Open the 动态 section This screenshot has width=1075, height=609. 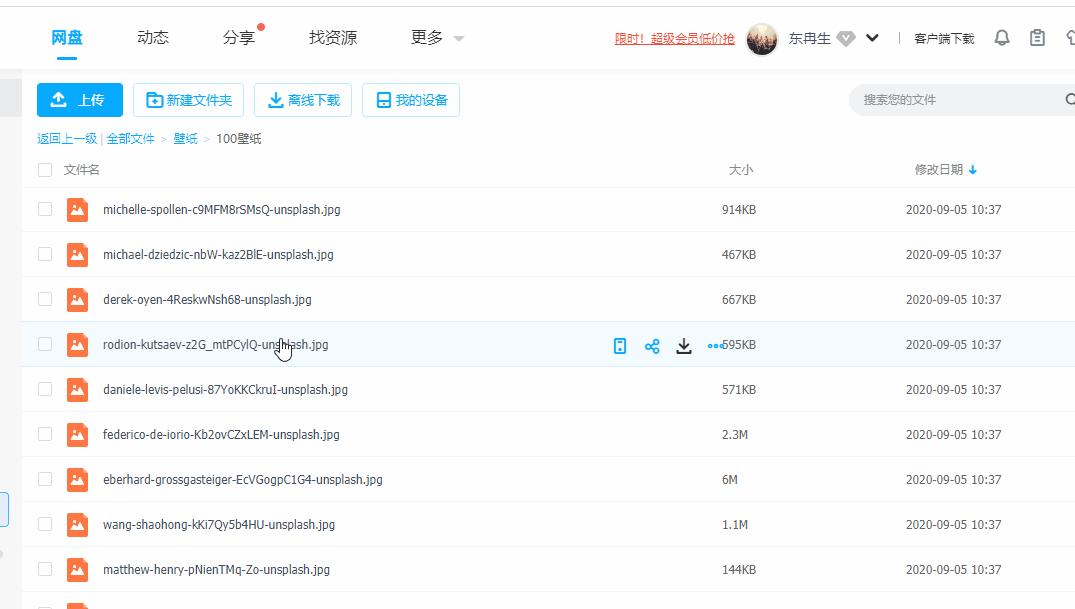pos(151,37)
